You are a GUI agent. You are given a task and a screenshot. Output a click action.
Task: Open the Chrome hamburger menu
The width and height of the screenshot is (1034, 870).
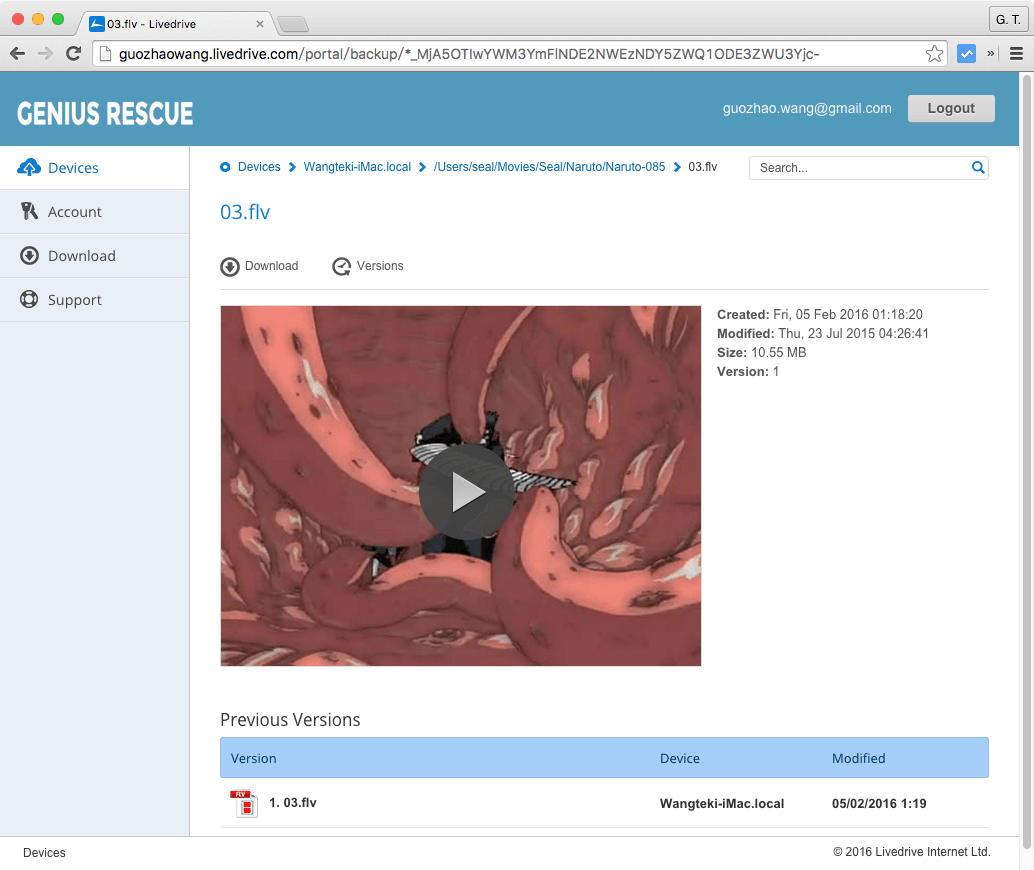click(x=1016, y=54)
